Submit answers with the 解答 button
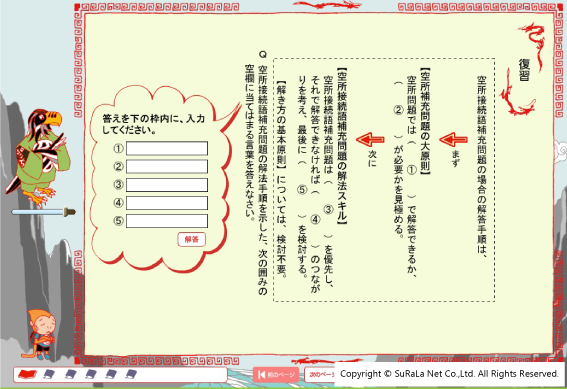Viewport: 567px width, 389px height. (192, 239)
